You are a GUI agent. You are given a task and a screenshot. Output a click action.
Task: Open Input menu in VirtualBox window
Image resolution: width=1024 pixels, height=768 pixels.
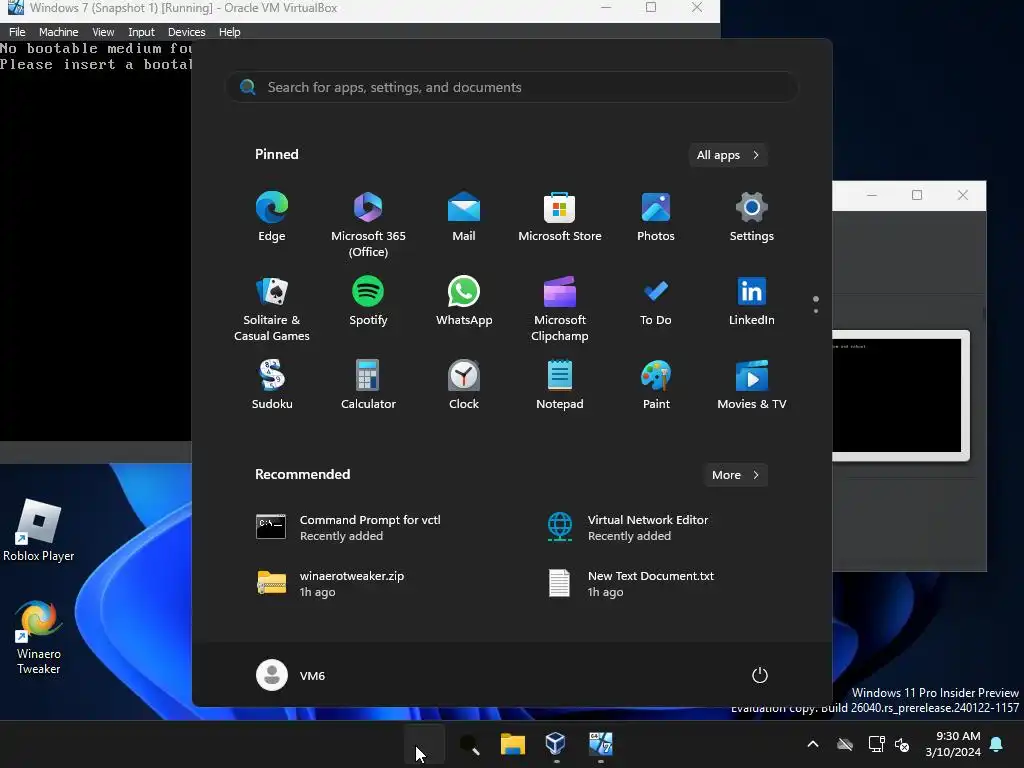point(141,32)
